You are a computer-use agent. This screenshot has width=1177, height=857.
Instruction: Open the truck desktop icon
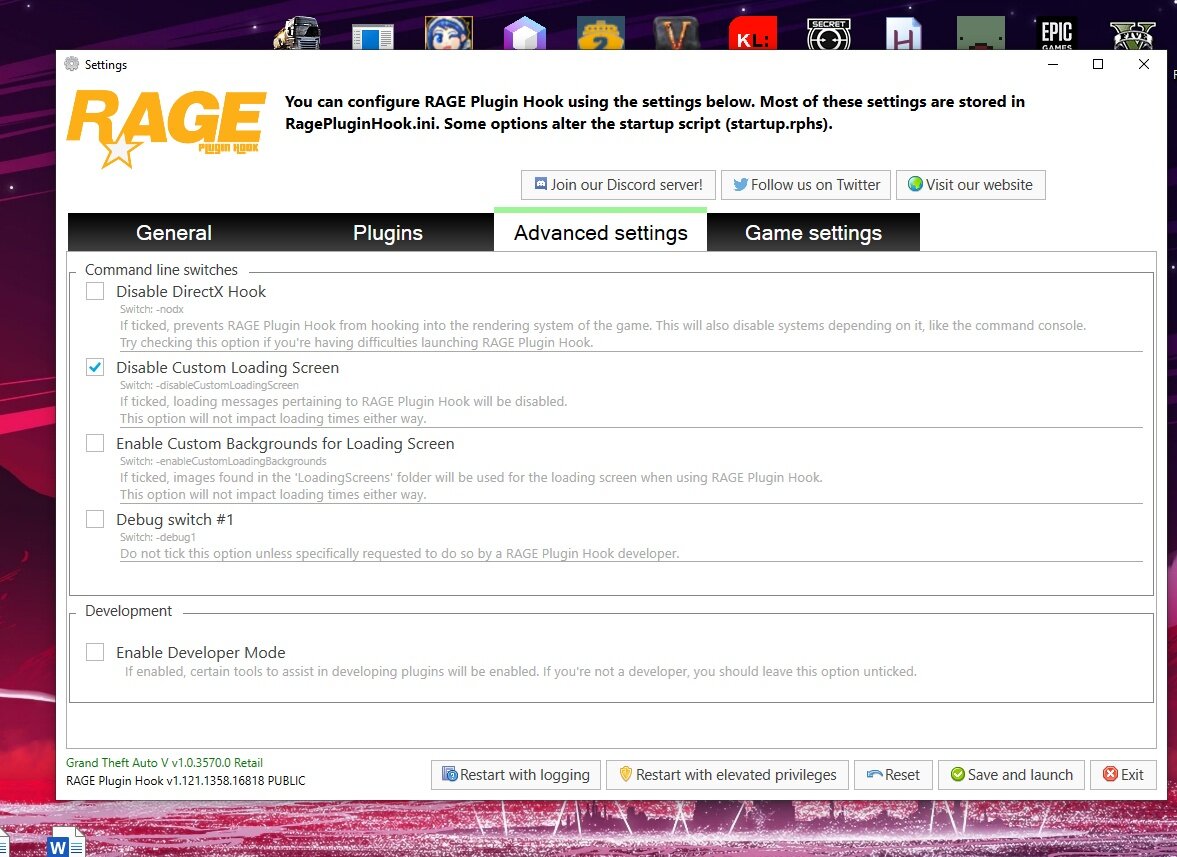pos(297,34)
